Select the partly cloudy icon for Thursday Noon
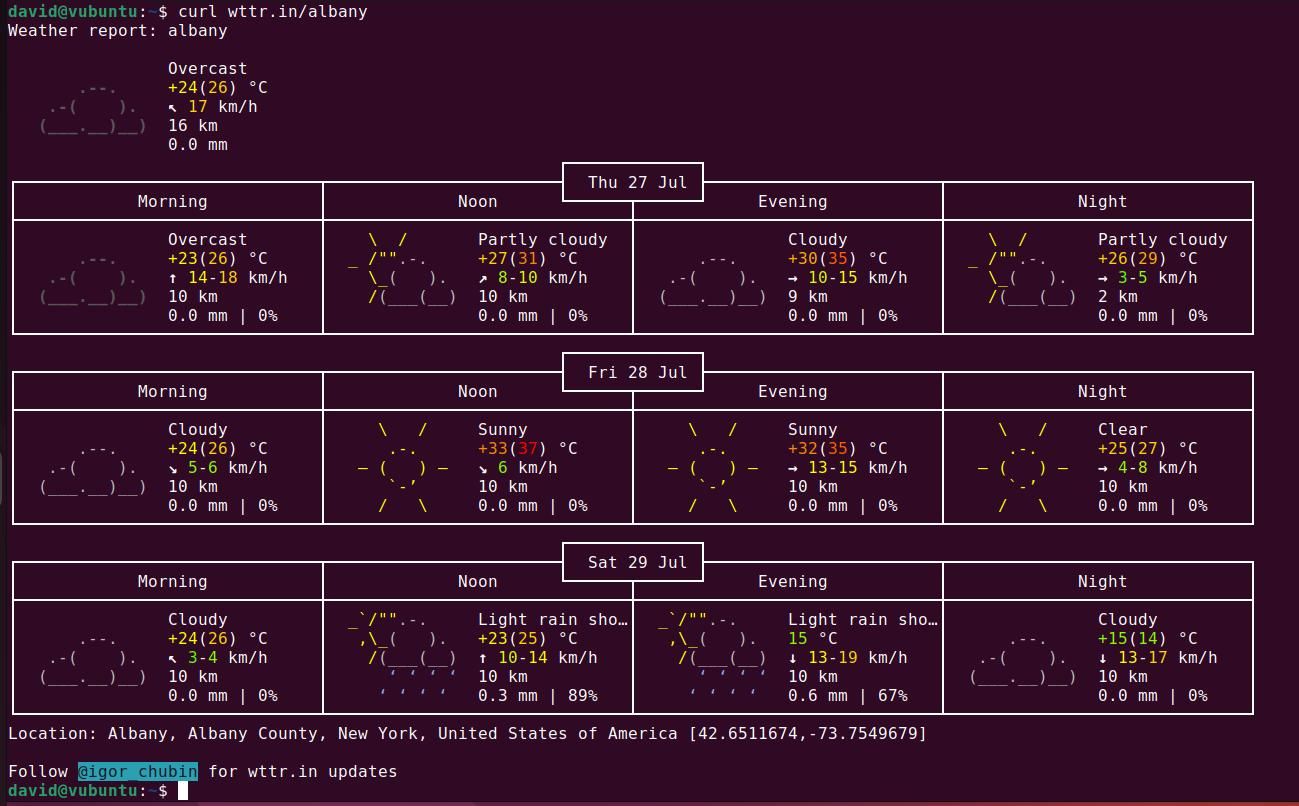1299x806 pixels. (405, 268)
